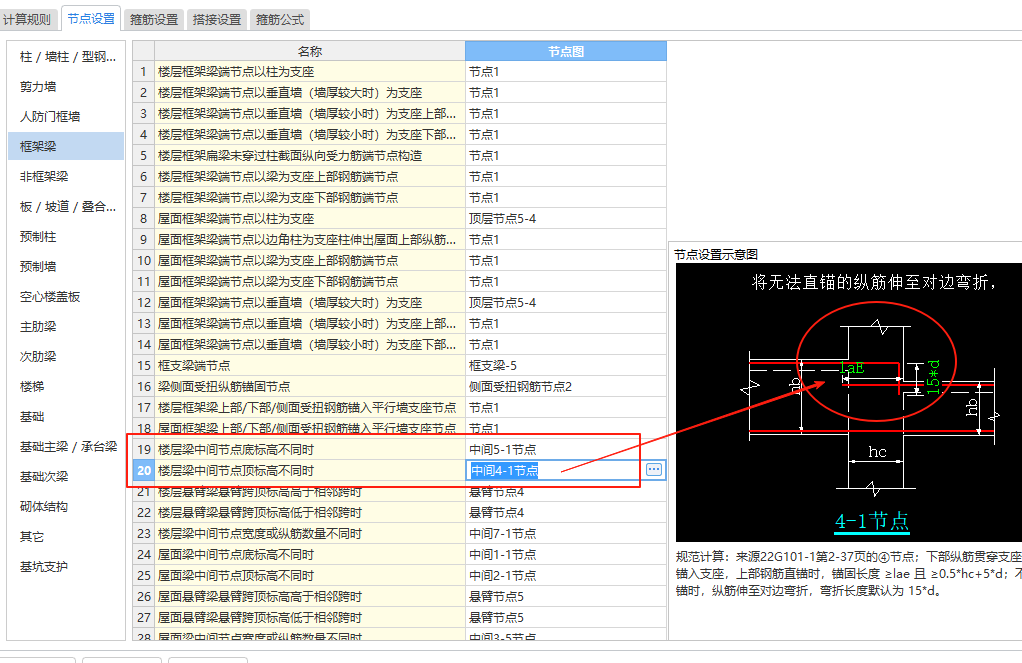Viewport: 1022px width, 663px height.
Task: Select 侧面受扭钢筋节点2 cell
Action: [566, 387]
